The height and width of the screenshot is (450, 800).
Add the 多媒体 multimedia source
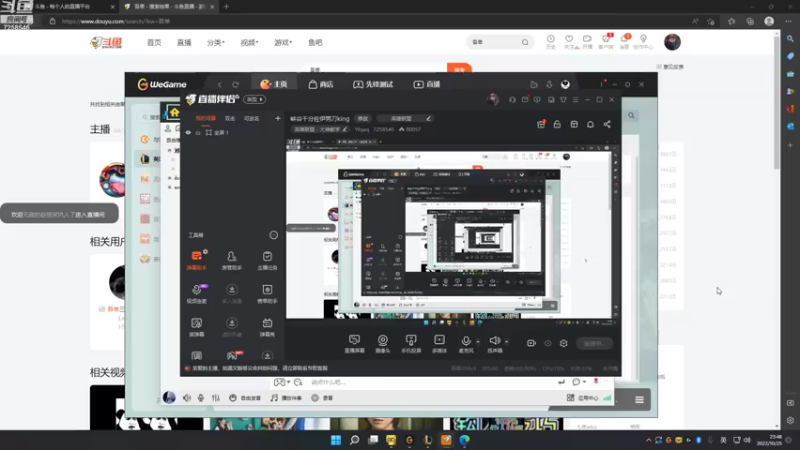[439, 343]
